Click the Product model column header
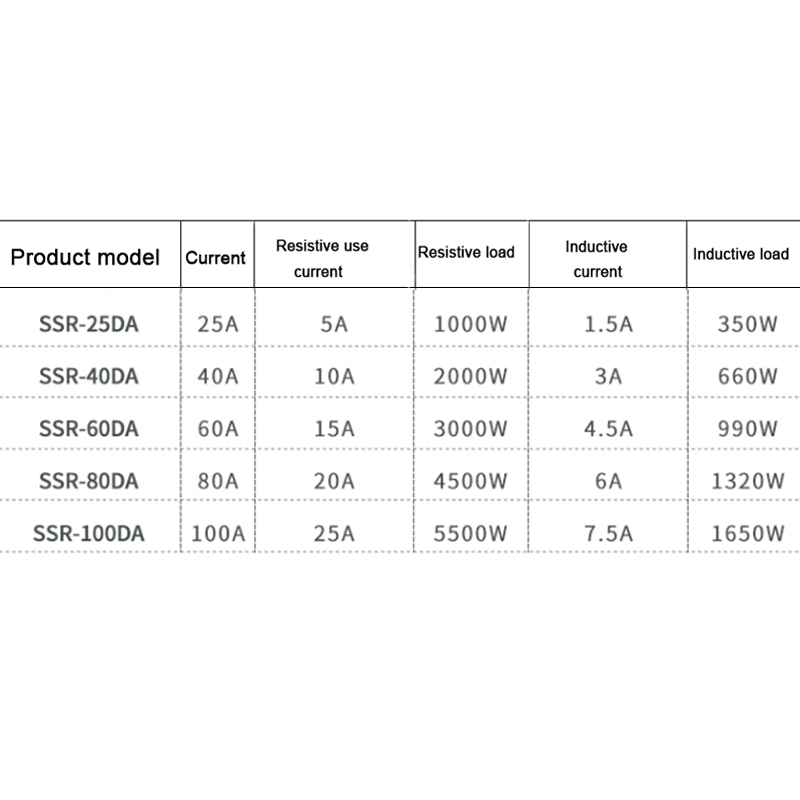800x800 pixels. click(x=85, y=257)
